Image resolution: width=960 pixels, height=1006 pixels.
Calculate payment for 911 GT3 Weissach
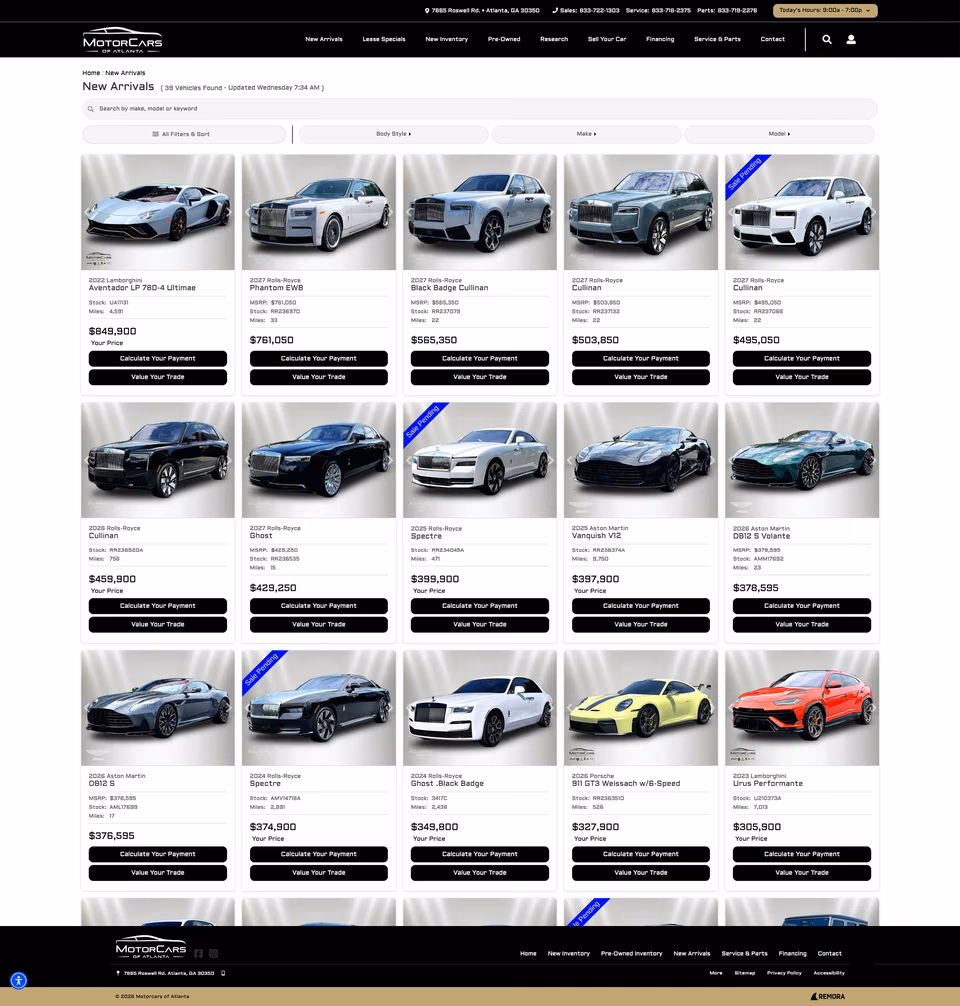[x=641, y=854]
